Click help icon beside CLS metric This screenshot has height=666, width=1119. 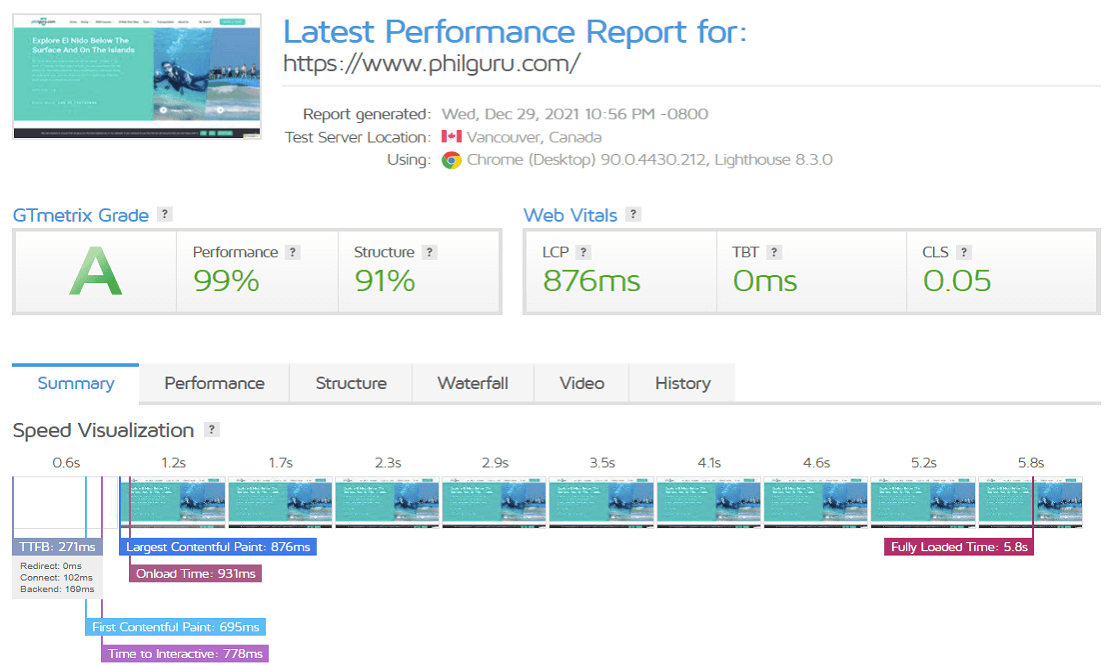(964, 253)
